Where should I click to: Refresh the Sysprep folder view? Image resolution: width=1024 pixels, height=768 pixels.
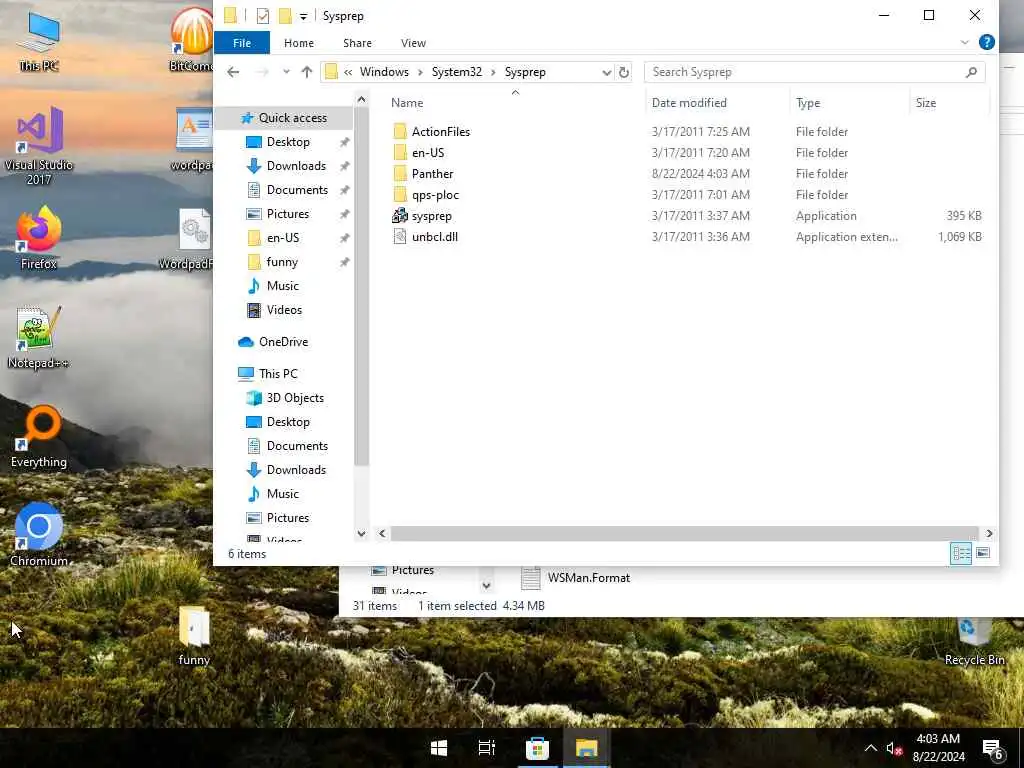click(624, 72)
